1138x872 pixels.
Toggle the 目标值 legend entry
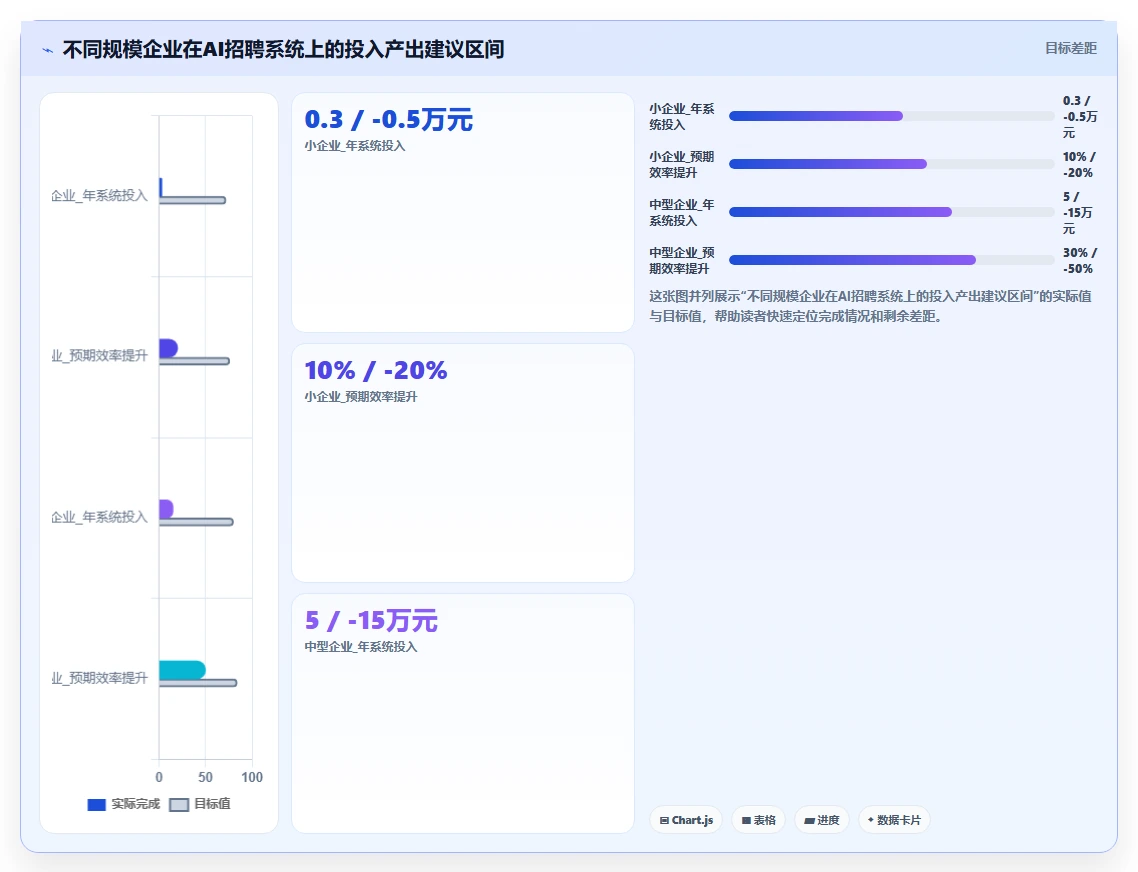[200, 804]
